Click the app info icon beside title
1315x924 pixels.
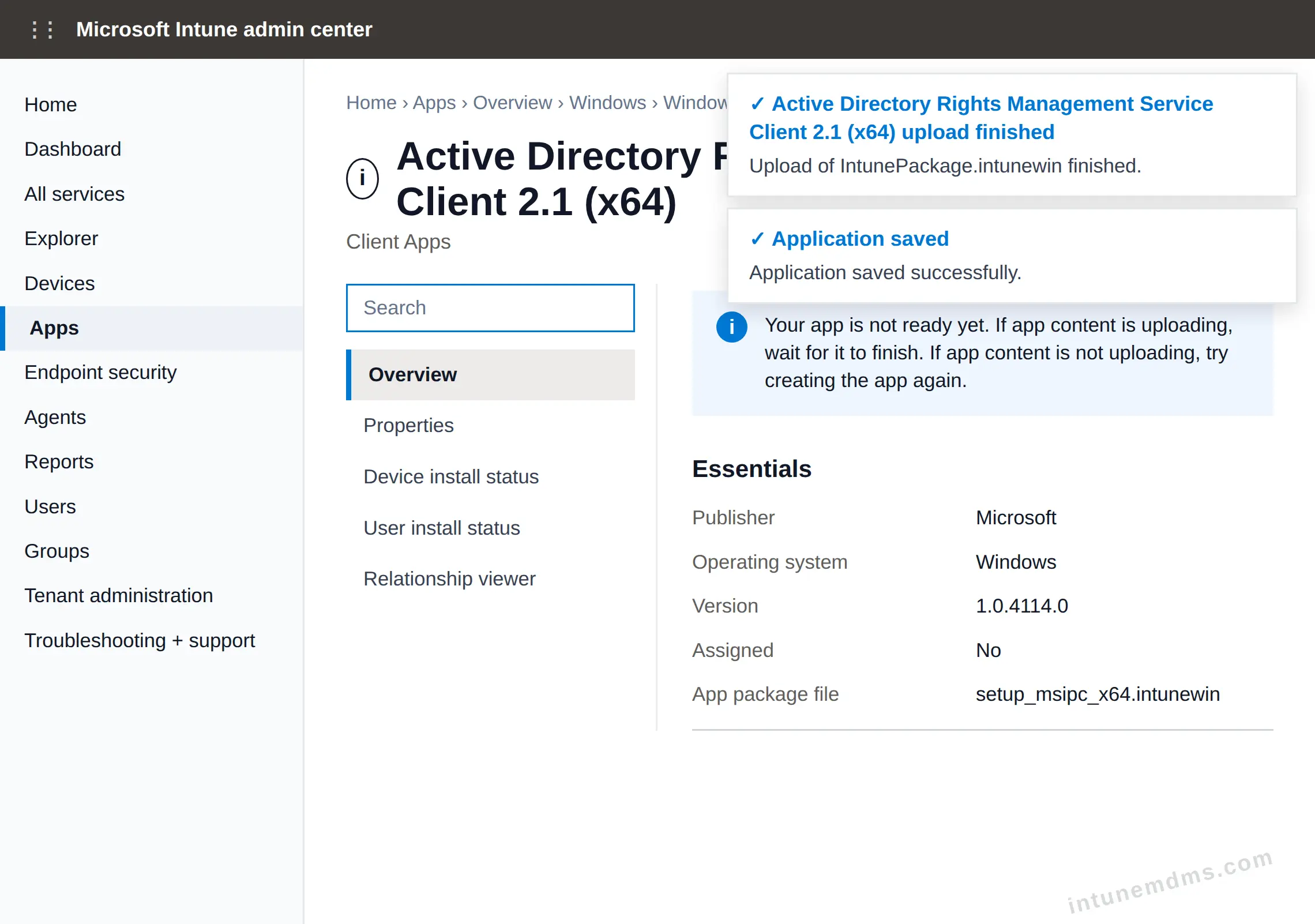[x=362, y=178]
